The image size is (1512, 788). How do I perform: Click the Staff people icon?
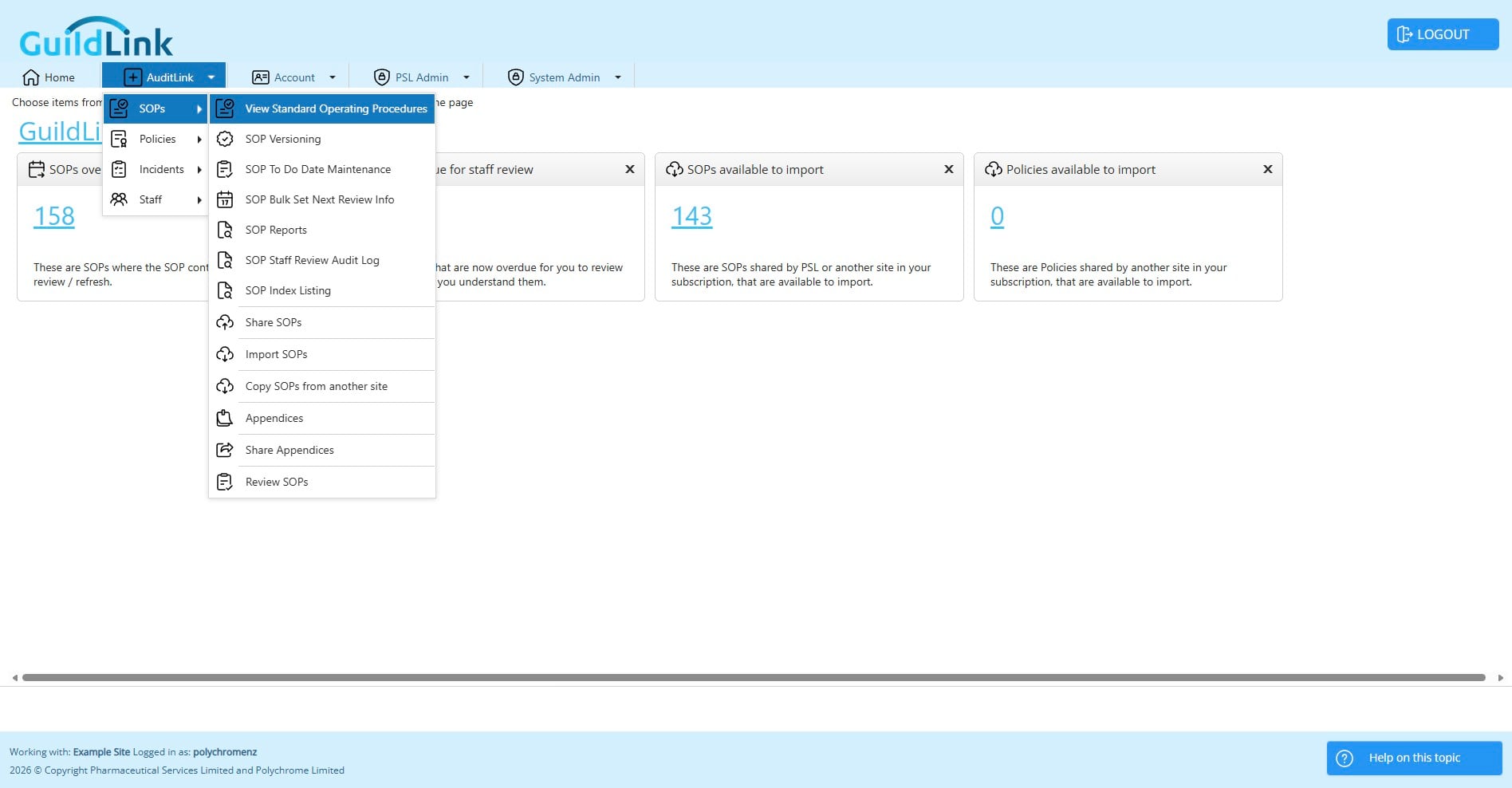pyautogui.click(x=119, y=199)
